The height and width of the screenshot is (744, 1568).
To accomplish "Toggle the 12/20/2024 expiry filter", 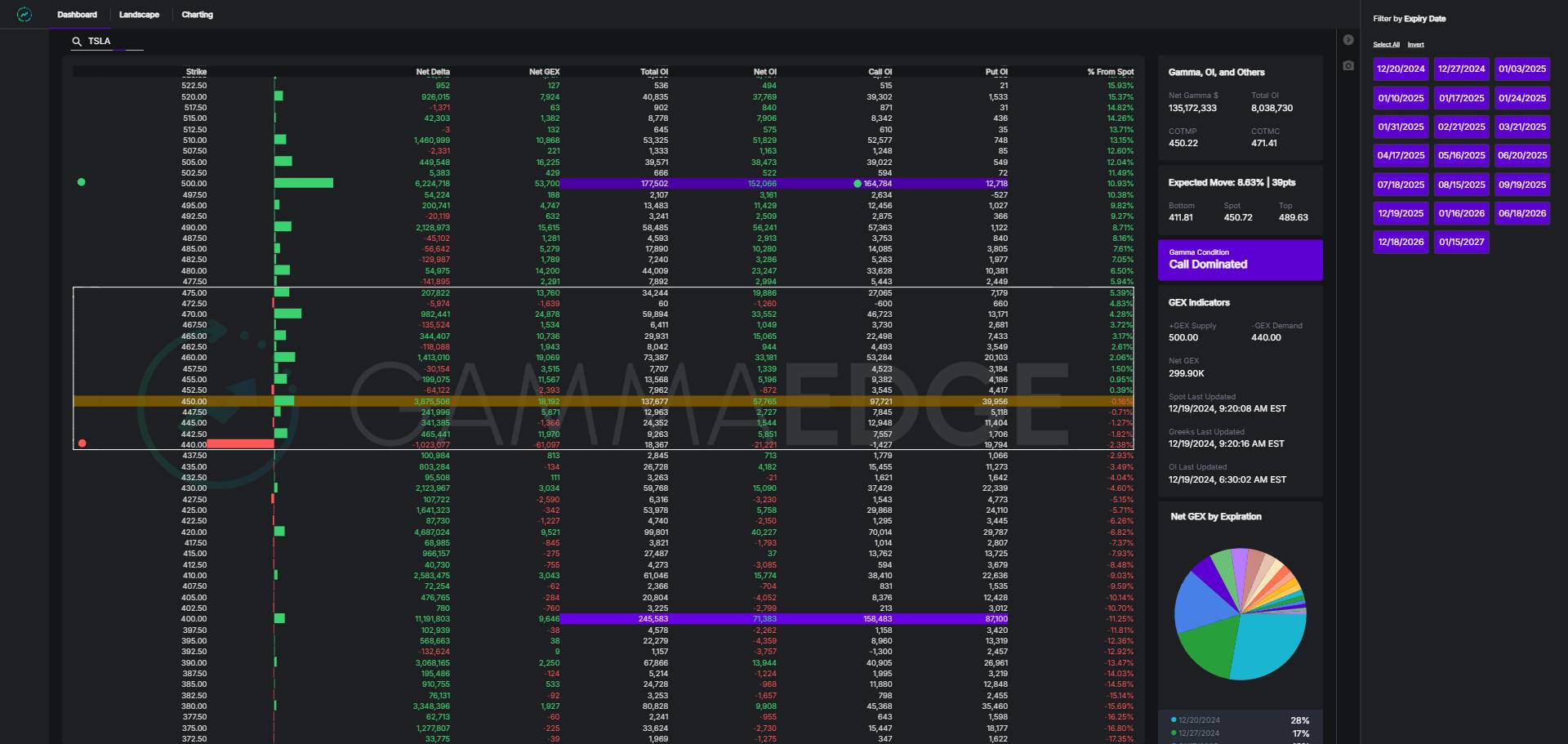I will (x=1401, y=69).
